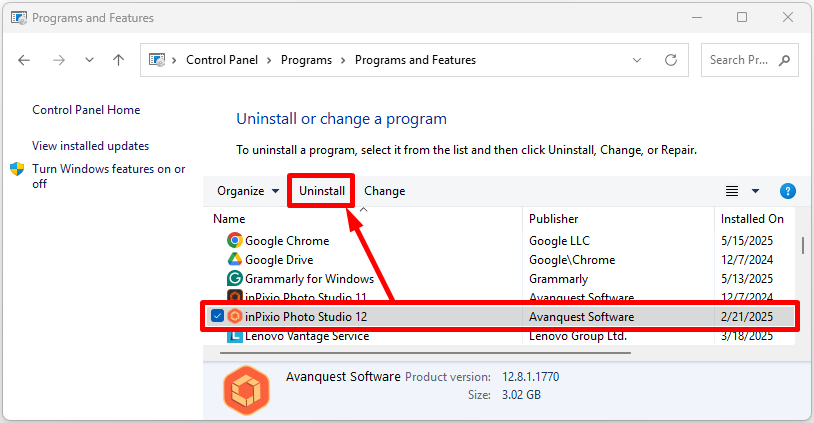Open View installed updates link

90,146
